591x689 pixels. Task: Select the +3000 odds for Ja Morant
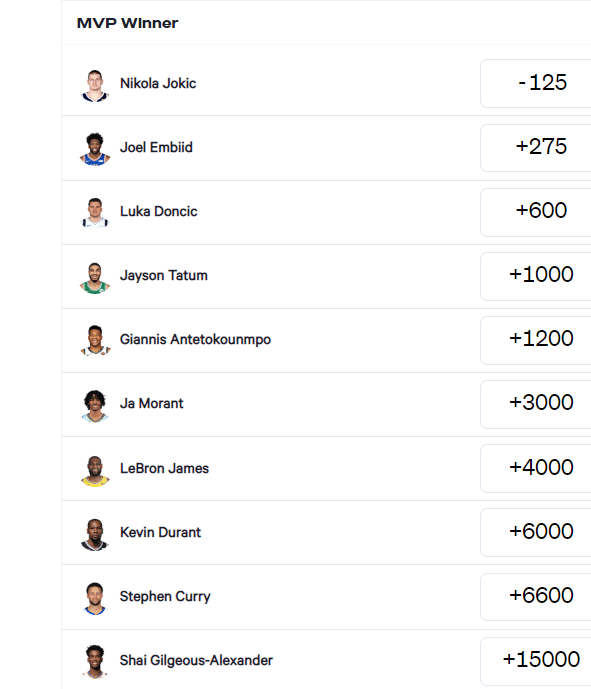tap(536, 404)
